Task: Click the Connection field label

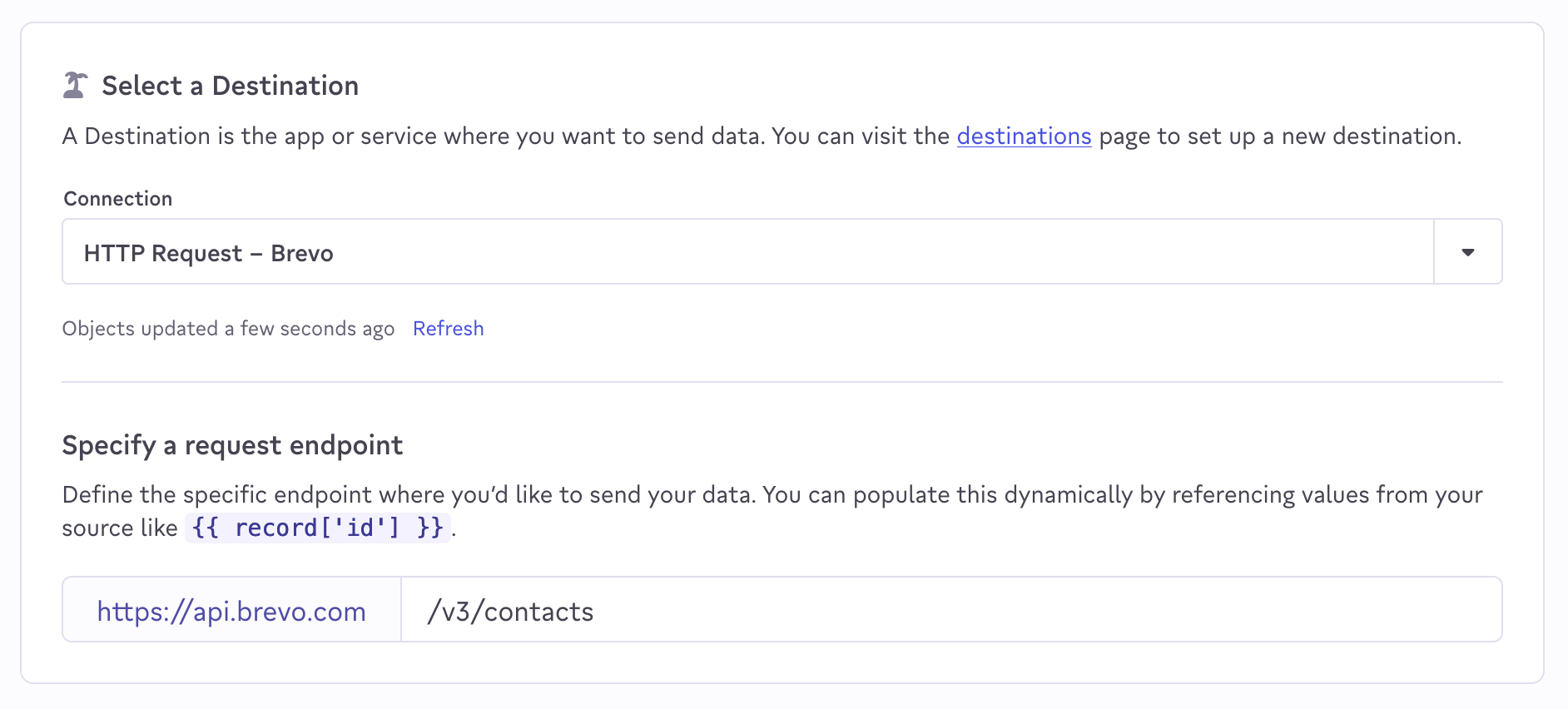Action: [x=118, y=199]
